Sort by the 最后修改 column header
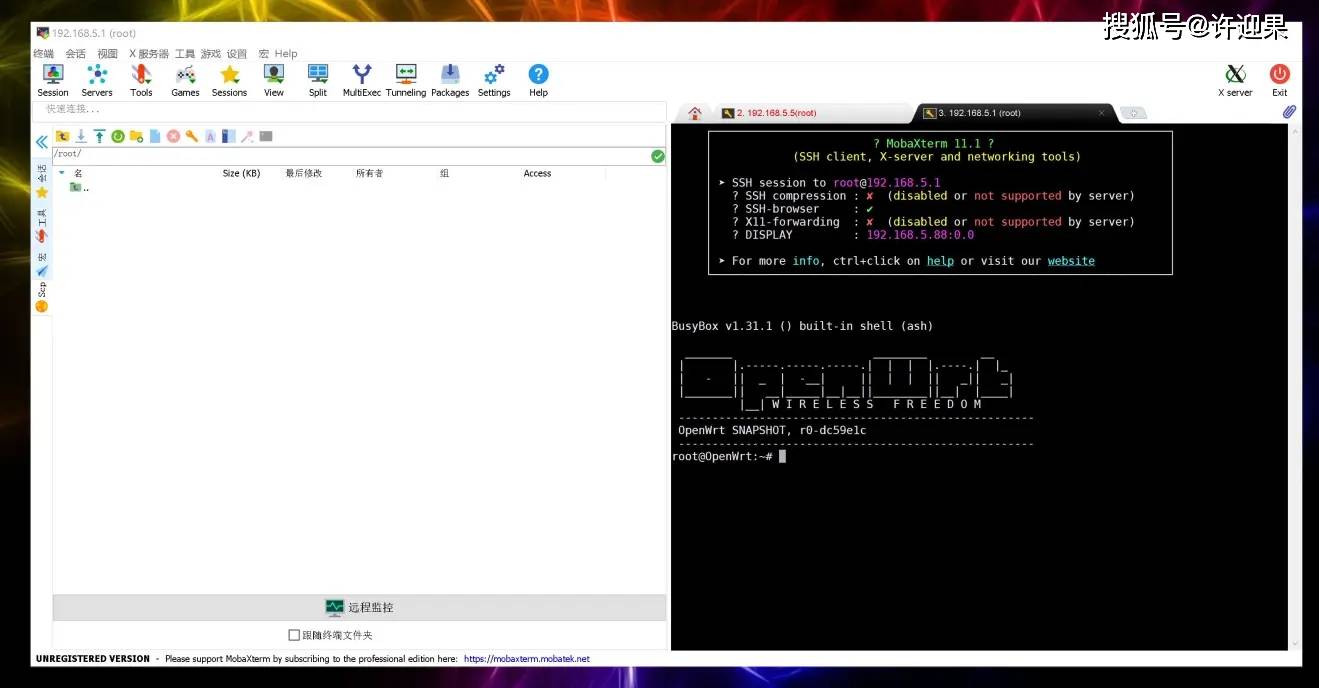The width and height of the screenshot is (1319, 688). [304, 173]
